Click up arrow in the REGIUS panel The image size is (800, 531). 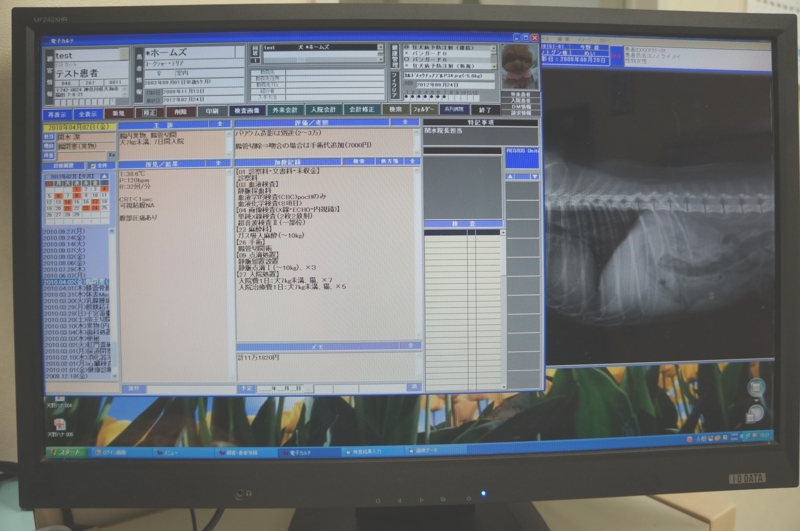point(510,176)
